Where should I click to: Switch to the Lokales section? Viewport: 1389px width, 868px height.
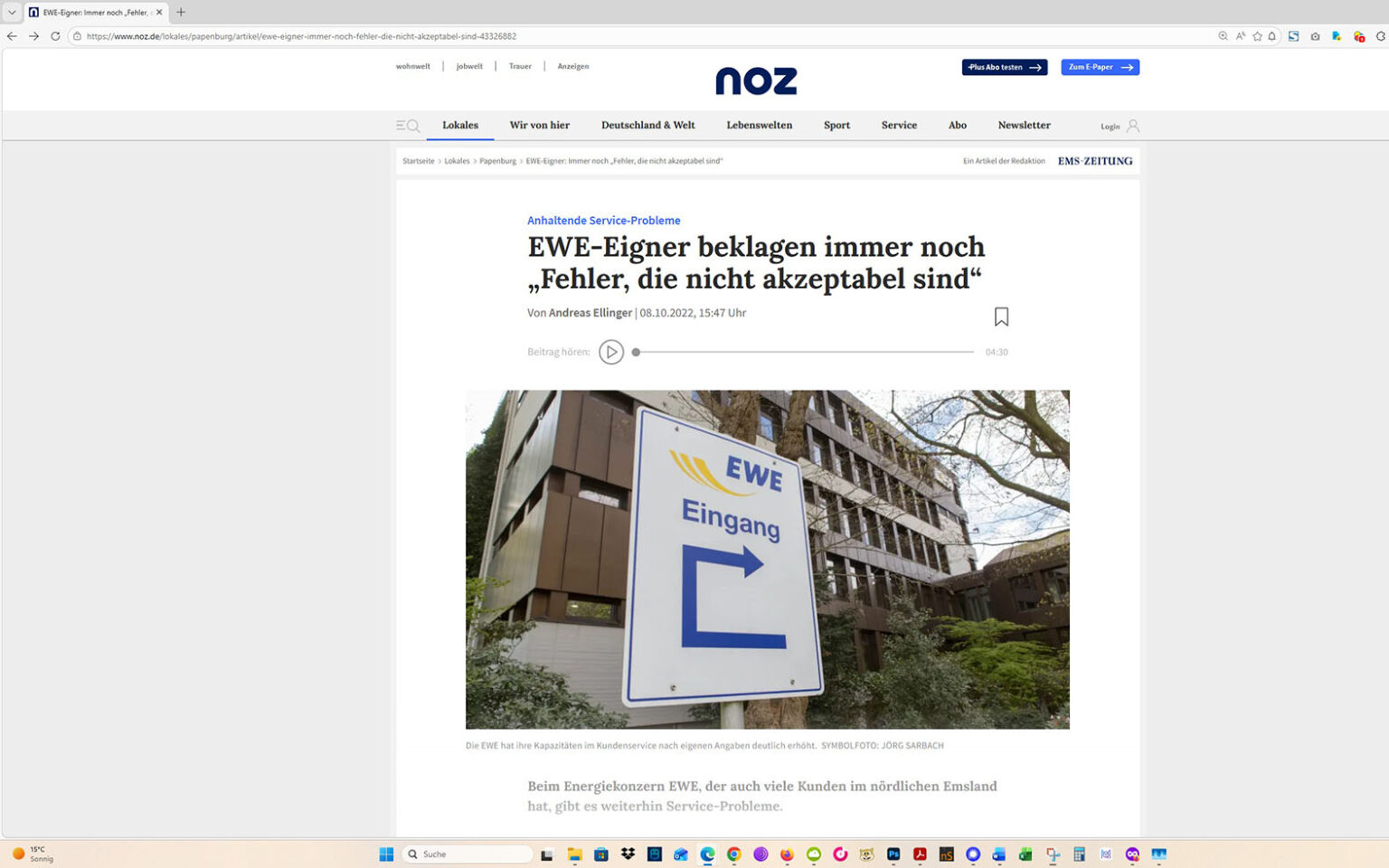[x=460, y=125]
